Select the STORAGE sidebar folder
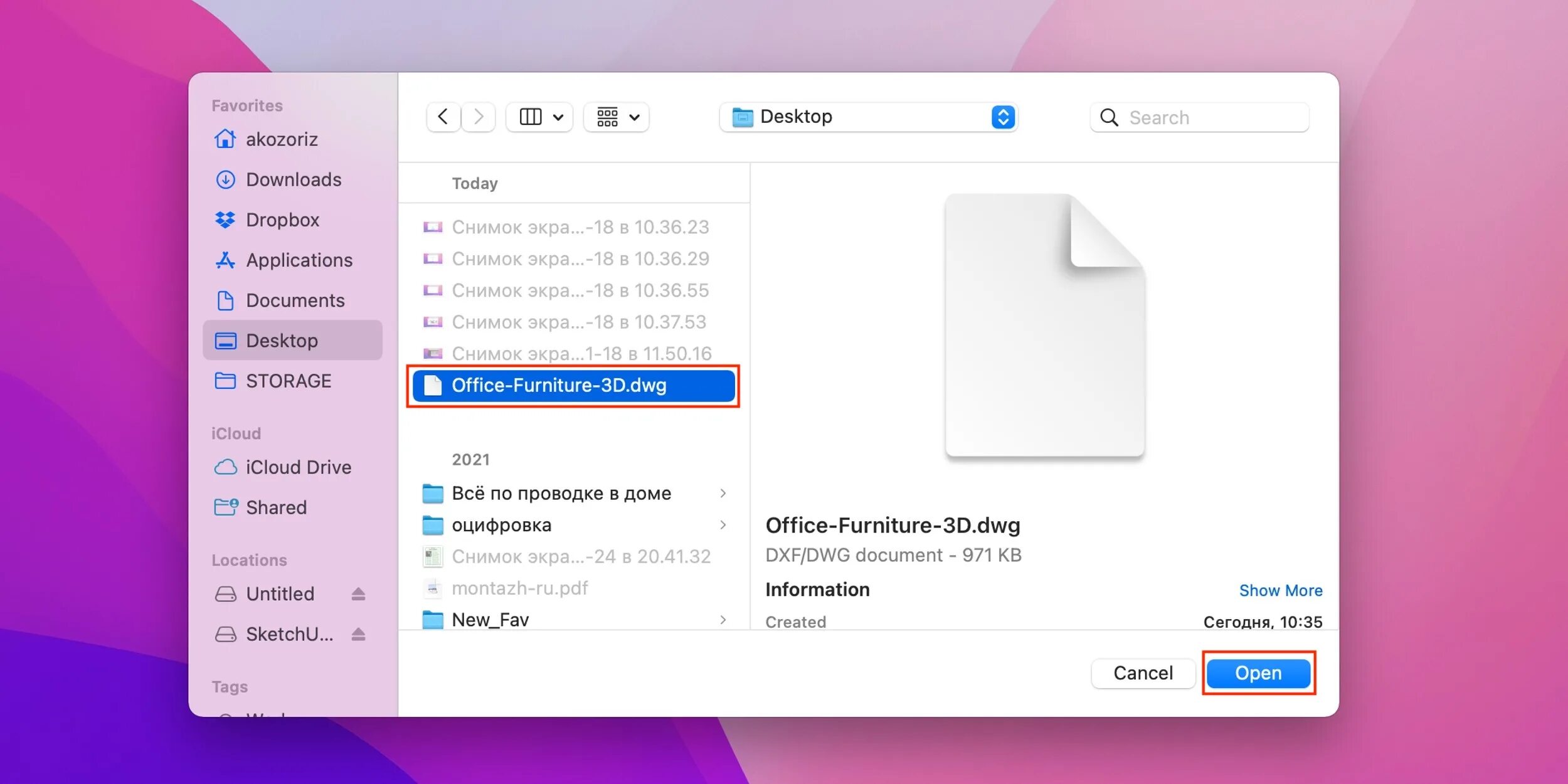 [x=288, y=381]
